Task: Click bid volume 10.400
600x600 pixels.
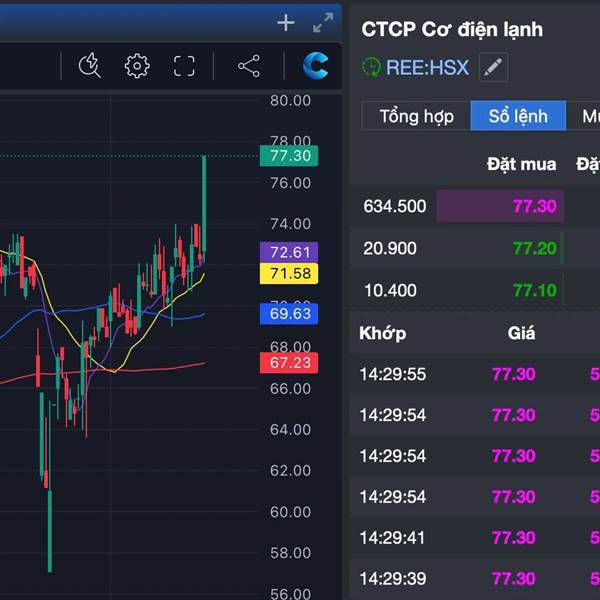Action: pyautogui.click(x=390, y=290)
